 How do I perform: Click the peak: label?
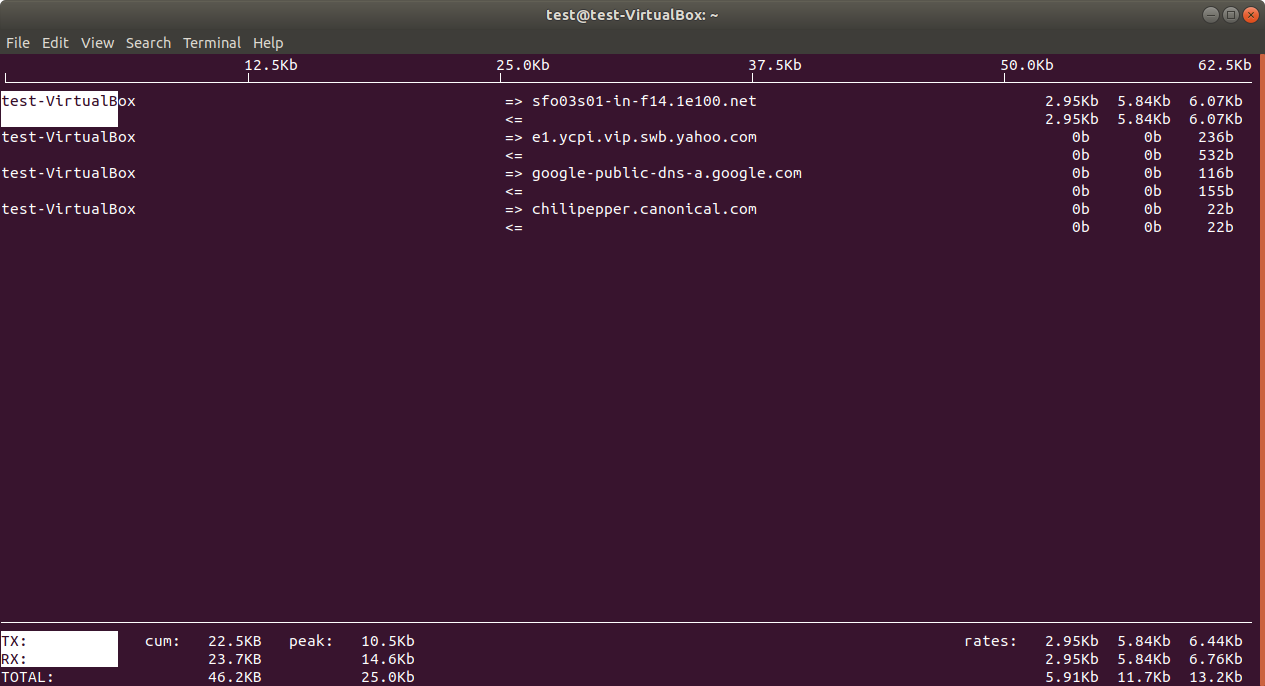pyautogui.click(x=311, y=641)
